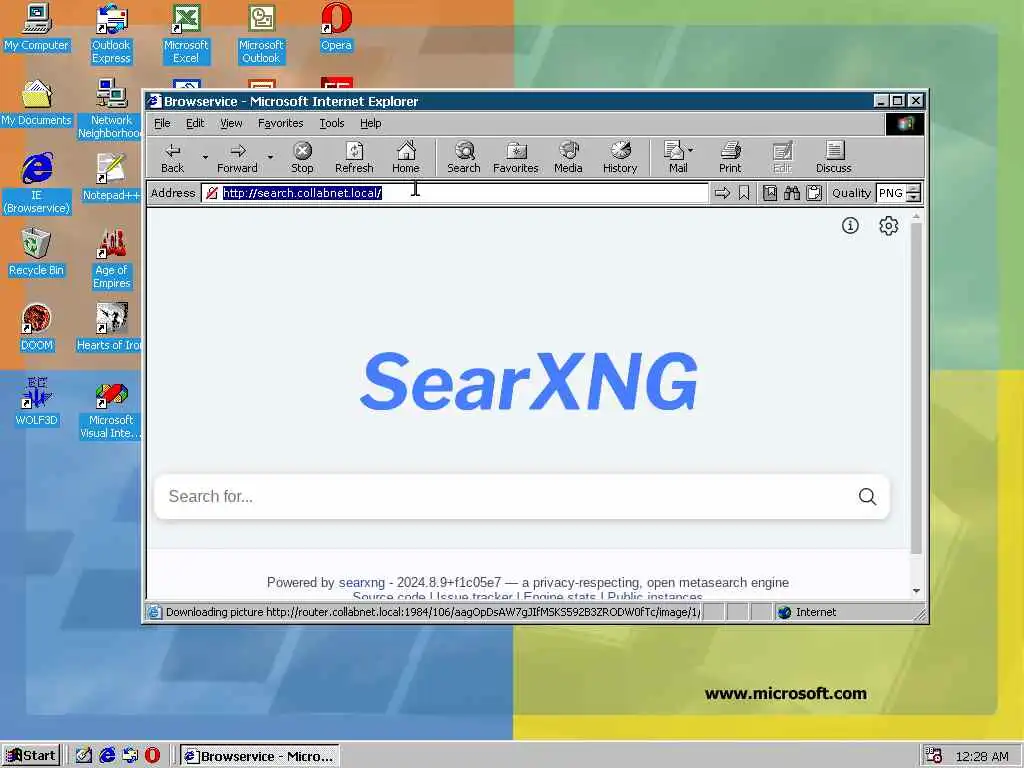The width and height of the screenshot is (1024, 768).
Task: Stop page loading with Stop button
Action: 302,157
